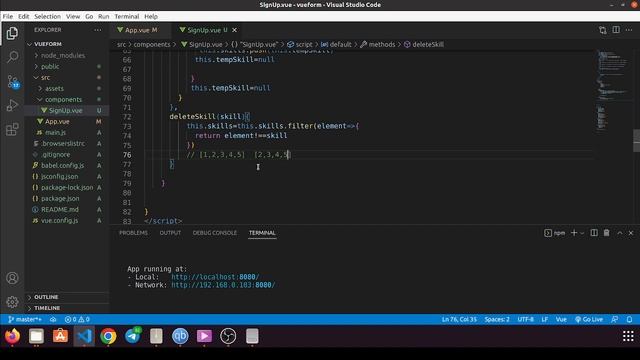Open the Extensions view
The image size is (640, 360).
[x=12, y=129]
